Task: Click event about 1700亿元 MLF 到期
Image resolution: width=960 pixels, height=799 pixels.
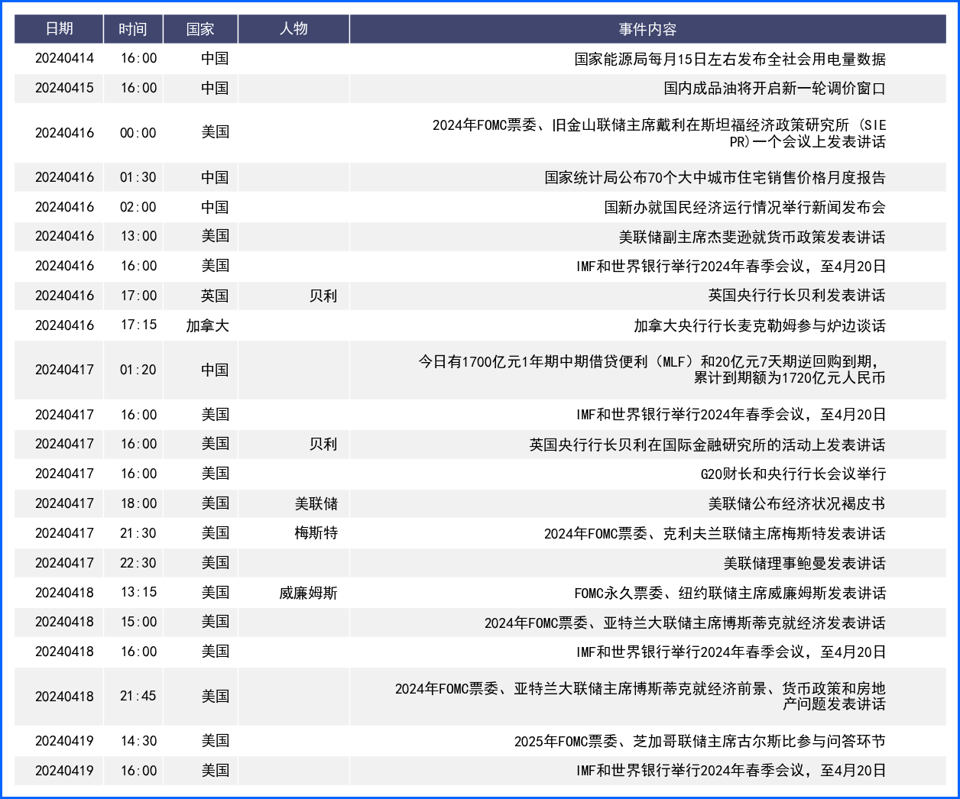Action: click(x=652, y=370)
